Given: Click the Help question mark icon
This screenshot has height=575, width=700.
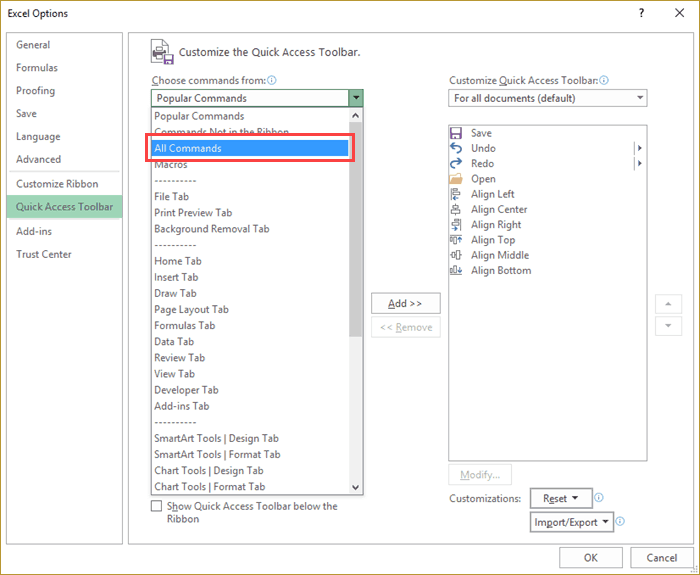Looking at the screenshot, I should coord(642,13).
